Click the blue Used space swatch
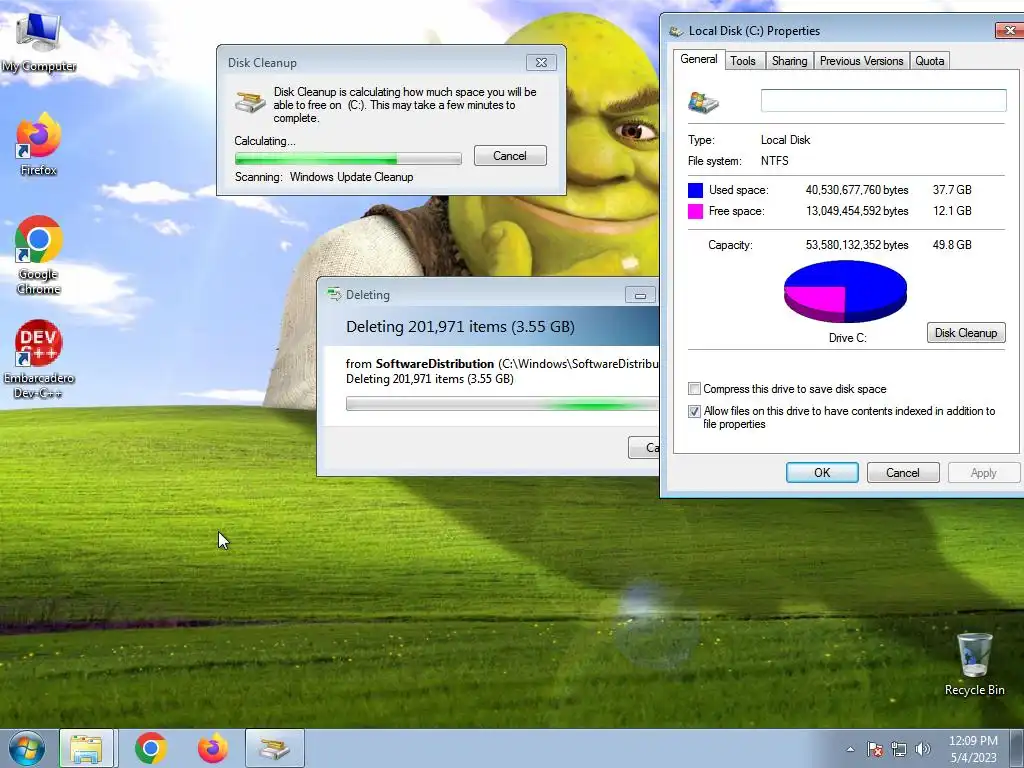Screen dimensions: 1024x768 (696, 190)
